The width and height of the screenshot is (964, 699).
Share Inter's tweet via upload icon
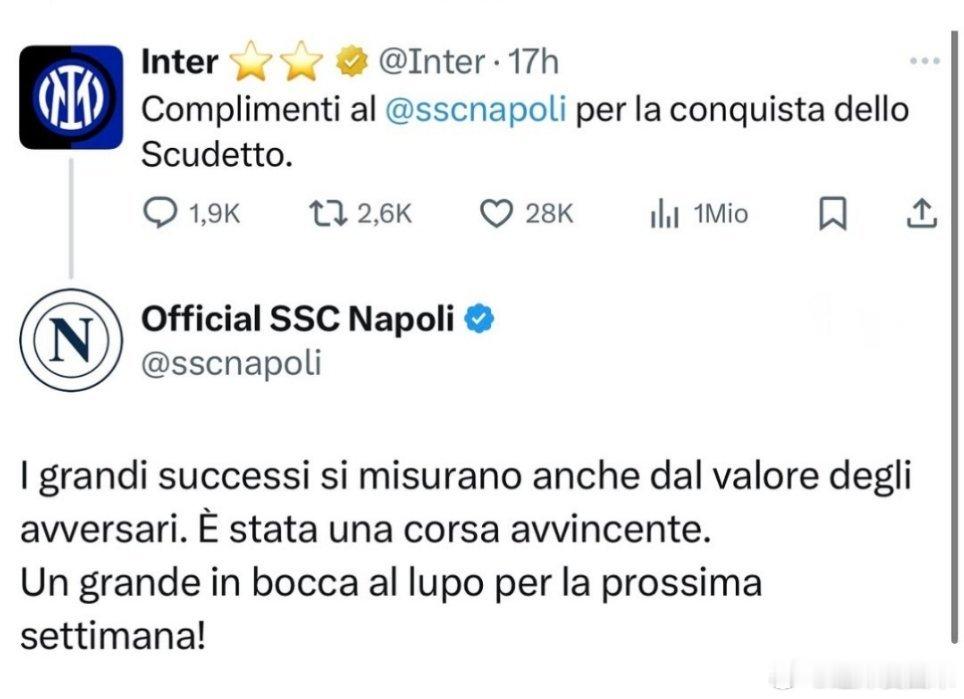[x=922, y=213]
